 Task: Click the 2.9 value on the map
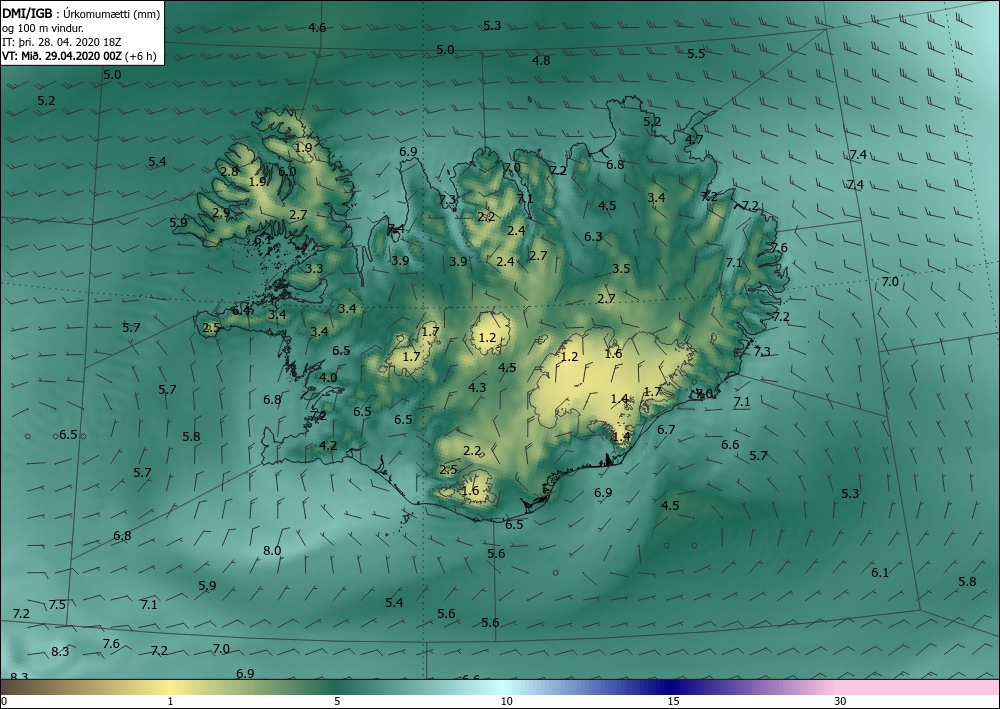click(221, 213)
